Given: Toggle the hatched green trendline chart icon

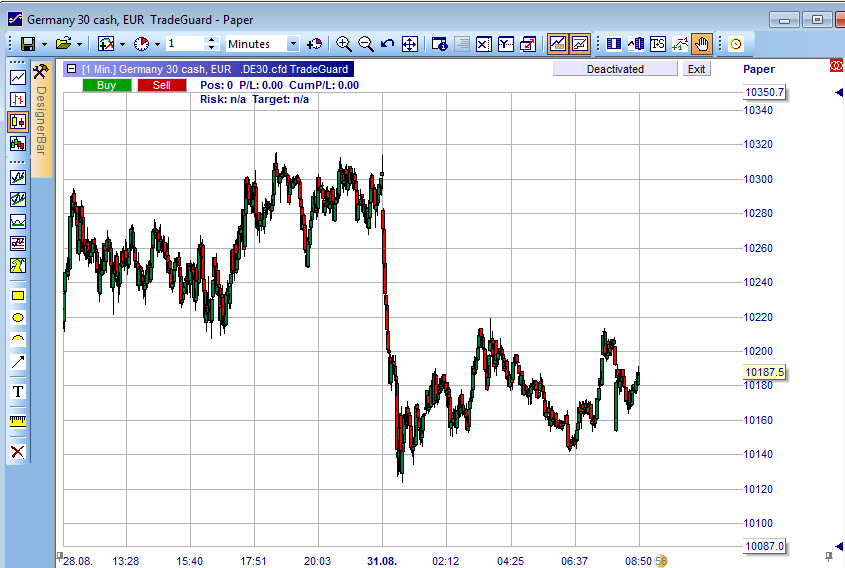Looking at the screenshot, I should pyautogui.click(x=18, y=199).
